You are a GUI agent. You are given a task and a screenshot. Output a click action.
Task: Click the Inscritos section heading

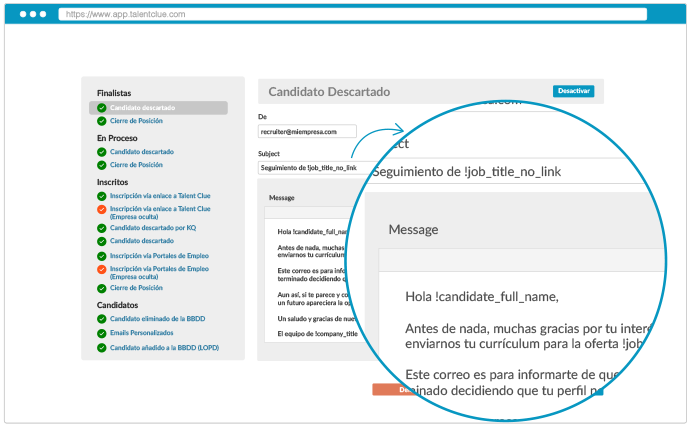pos(112,182)
